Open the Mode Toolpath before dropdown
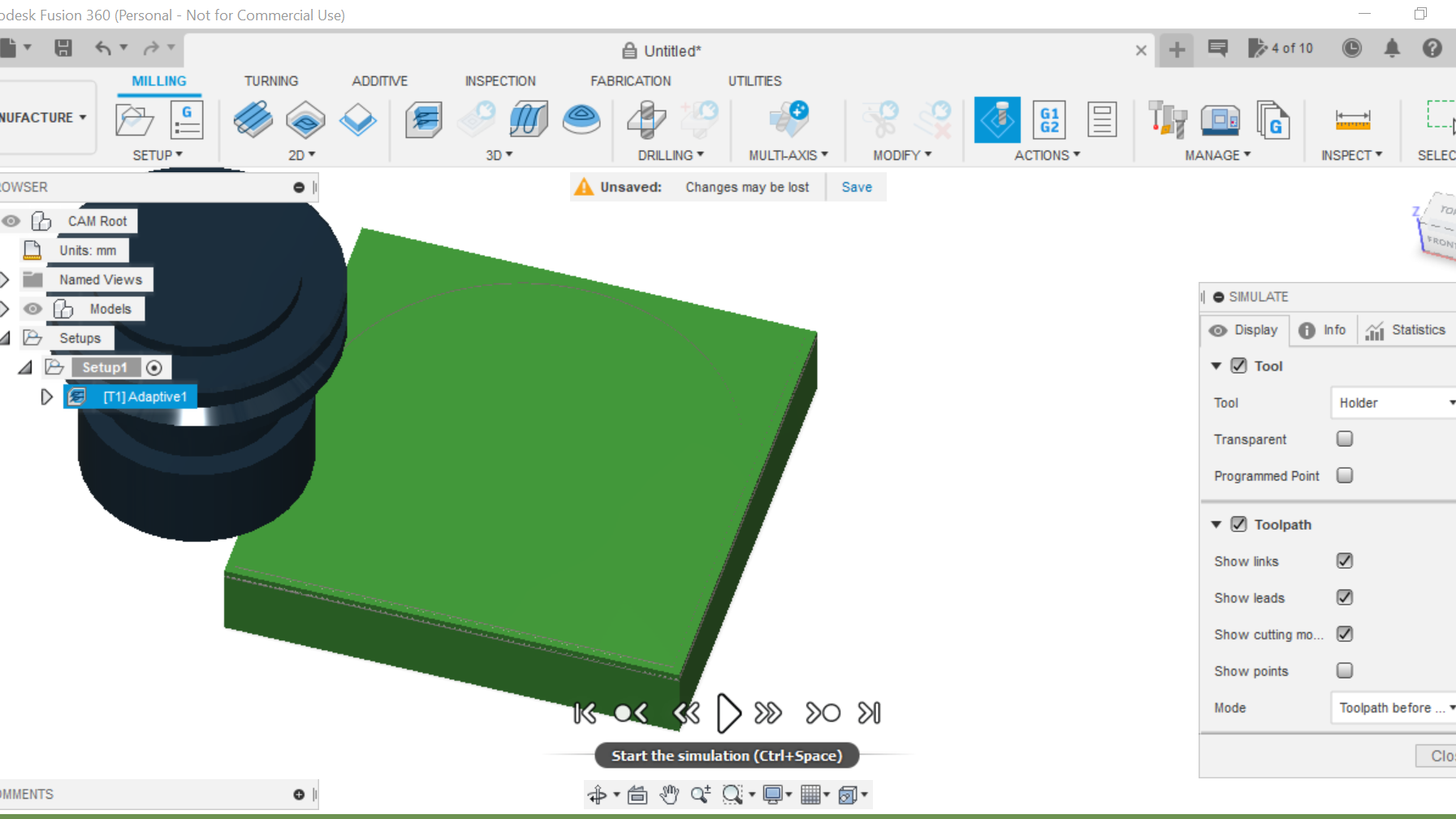The width and height of the screenshot is (1456, 819). pos(1393,708)
